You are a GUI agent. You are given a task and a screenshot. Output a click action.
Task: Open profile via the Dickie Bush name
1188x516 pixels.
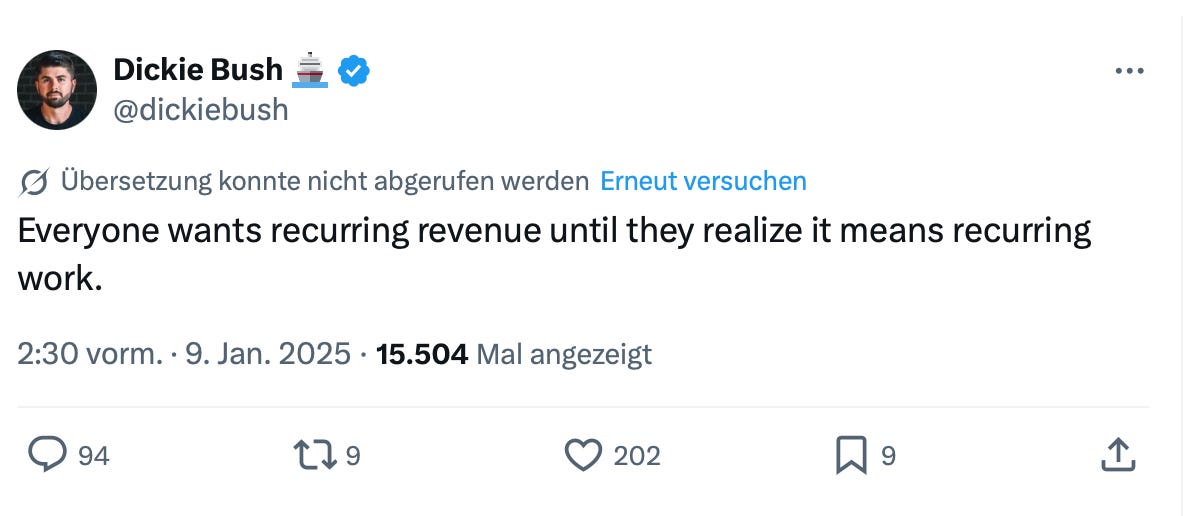pos(198,70)
